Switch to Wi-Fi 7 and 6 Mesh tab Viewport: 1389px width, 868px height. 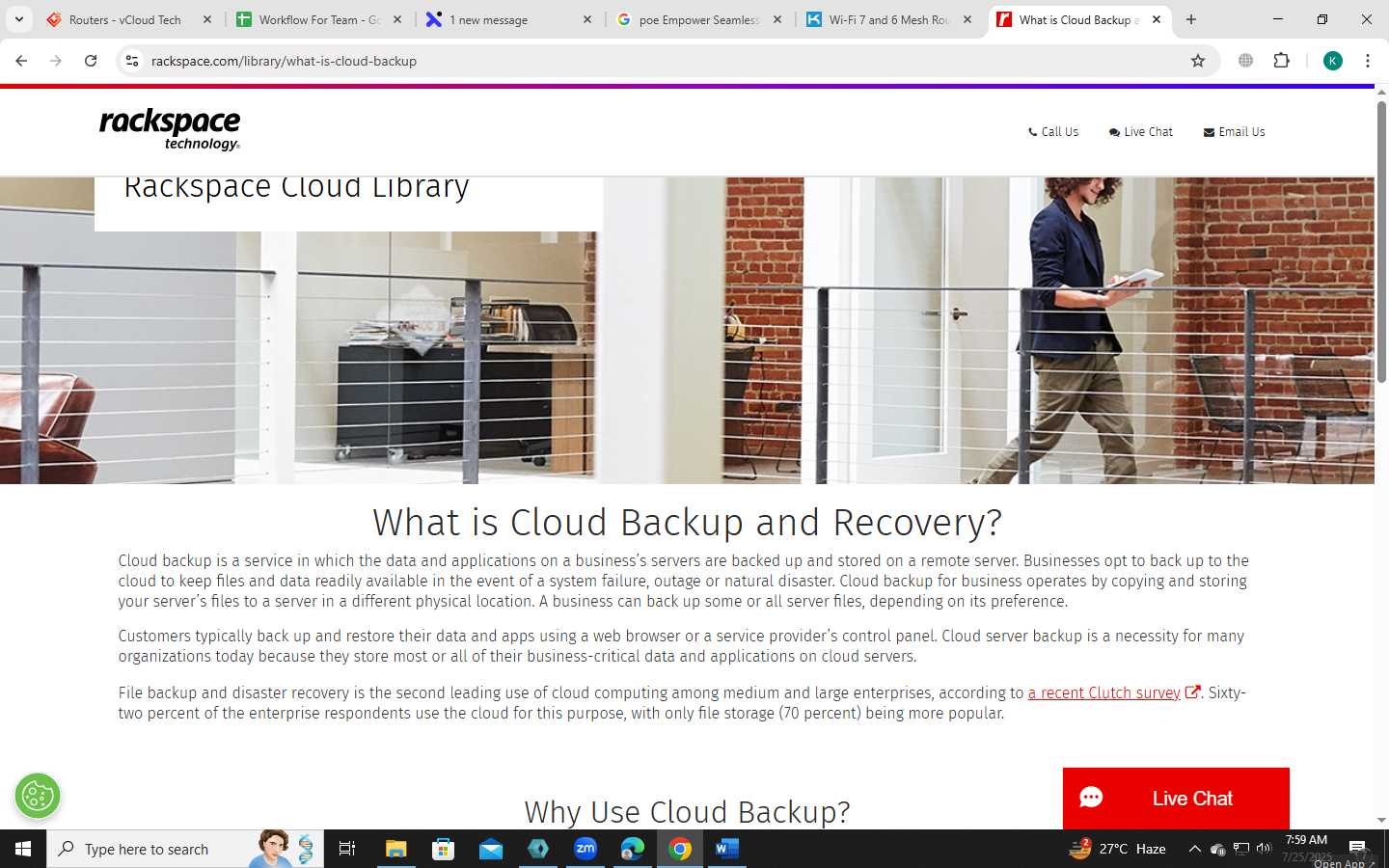tap(888, 19)
